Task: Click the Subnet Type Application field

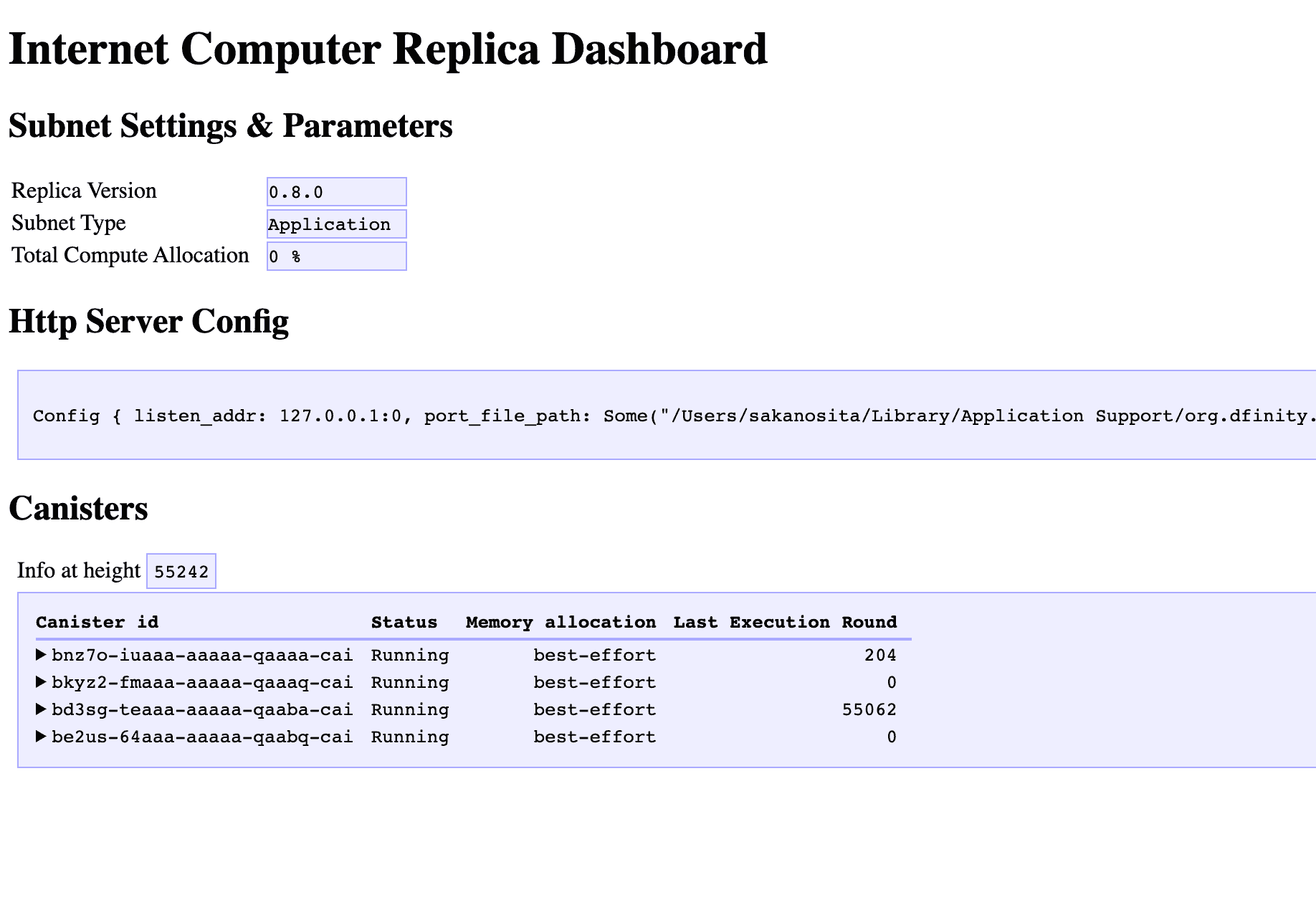Action: pos(336,224)
